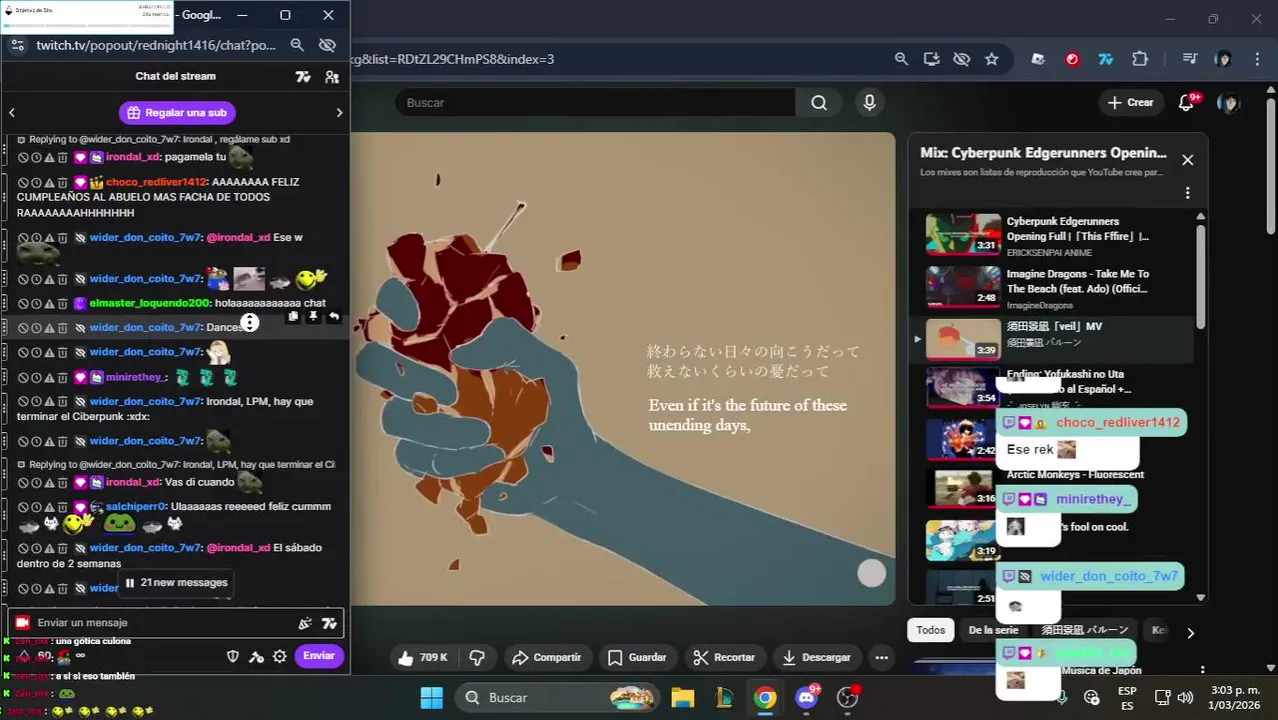This screenshot has width=1278, height=720.
Task: Open Chrome media control icon
Action: point(1189,59)
